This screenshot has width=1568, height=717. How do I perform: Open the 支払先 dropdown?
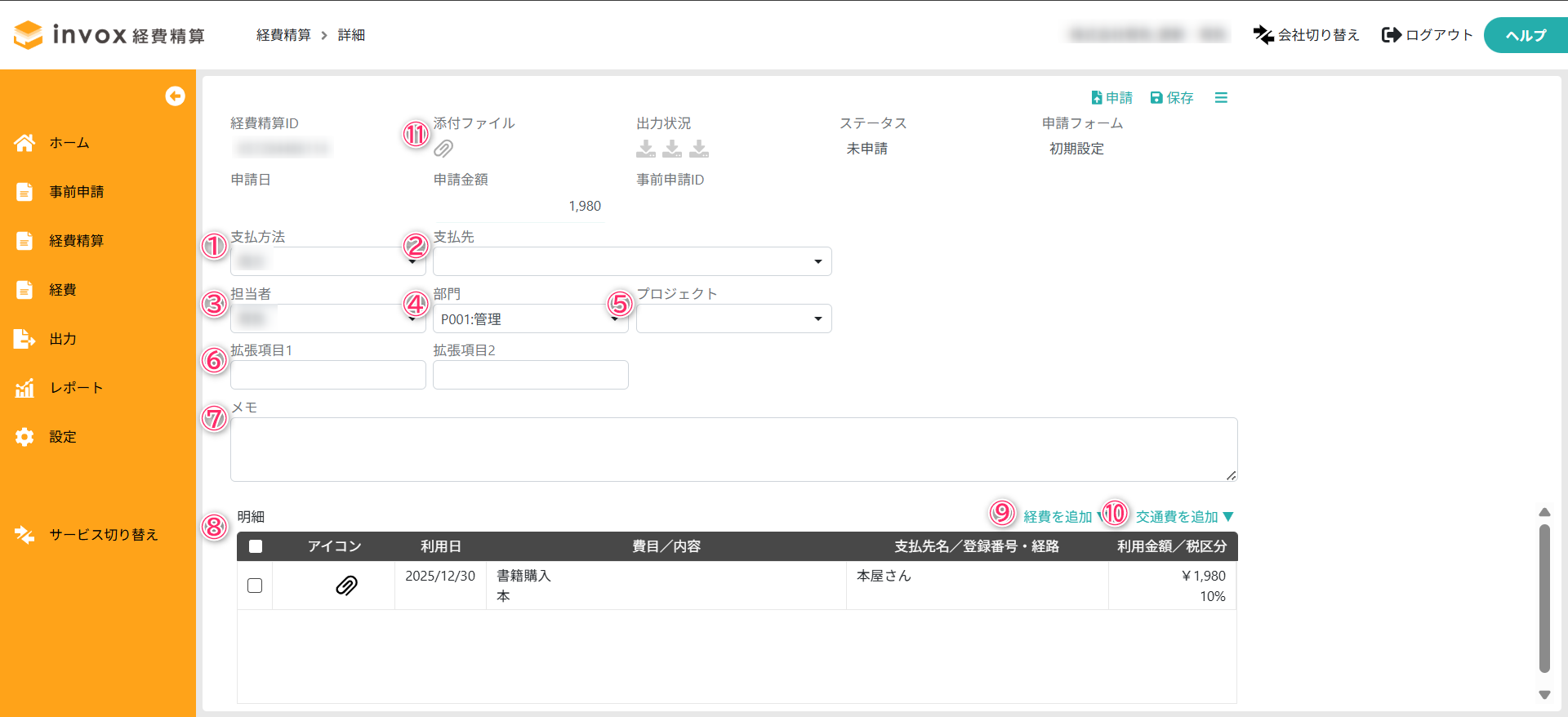631,261
